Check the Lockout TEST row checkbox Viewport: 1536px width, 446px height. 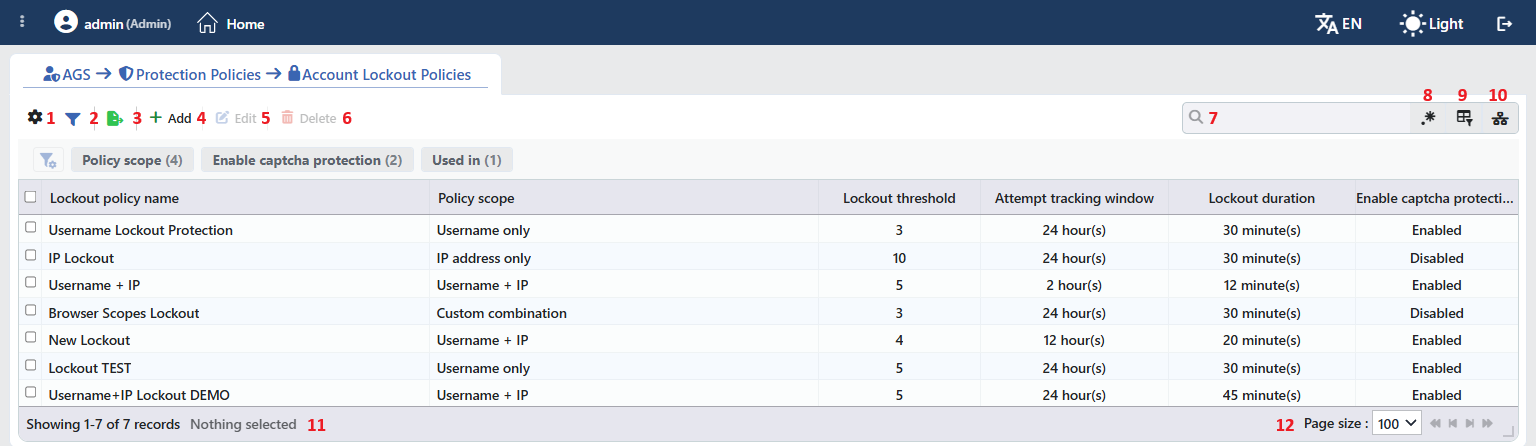point(31,366)
